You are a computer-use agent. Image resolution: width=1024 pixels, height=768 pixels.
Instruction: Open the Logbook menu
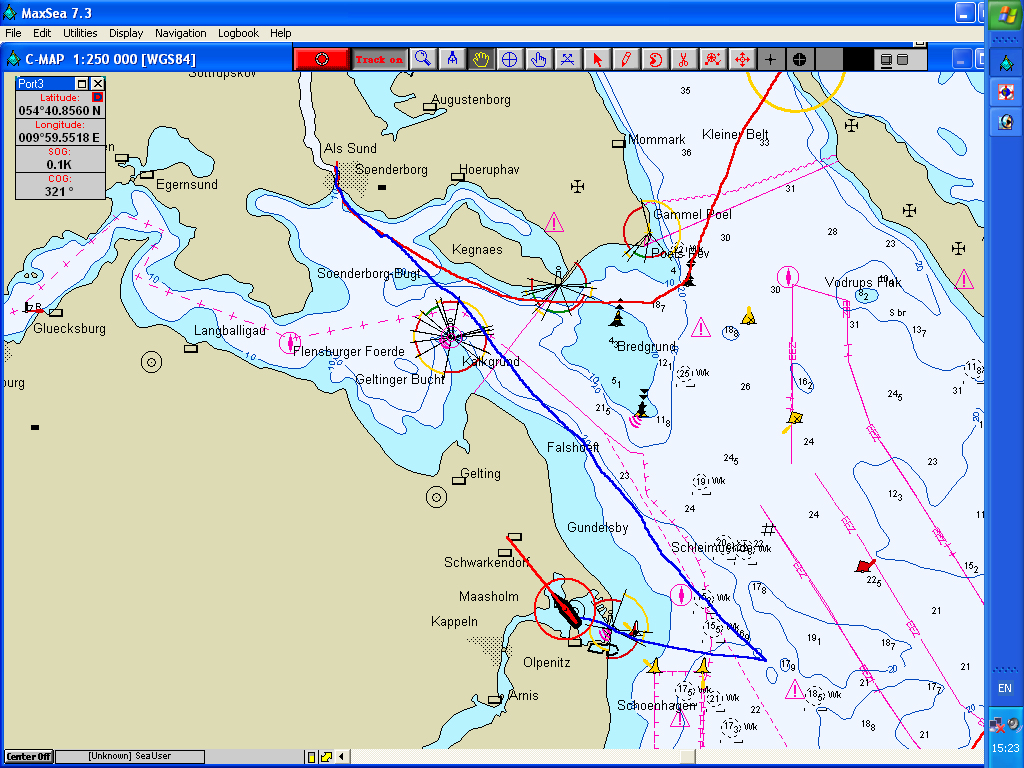click(238, 33)
